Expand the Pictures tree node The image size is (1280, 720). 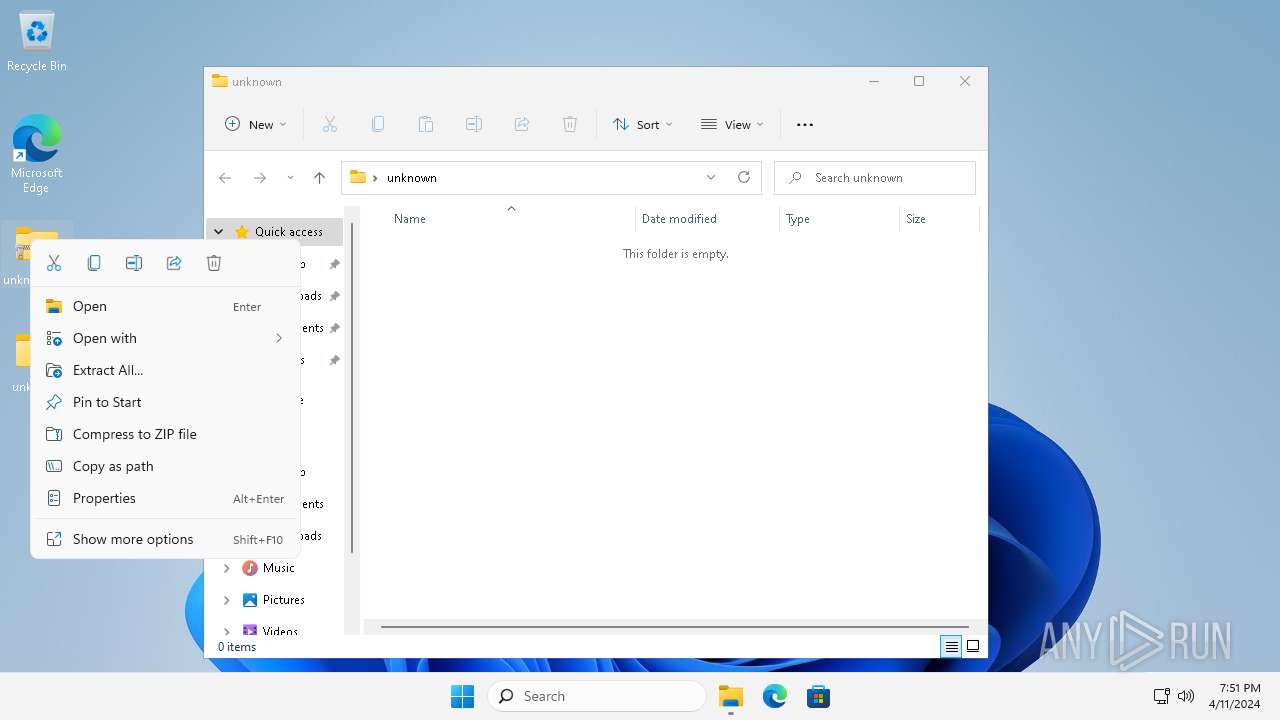[227, 600]
